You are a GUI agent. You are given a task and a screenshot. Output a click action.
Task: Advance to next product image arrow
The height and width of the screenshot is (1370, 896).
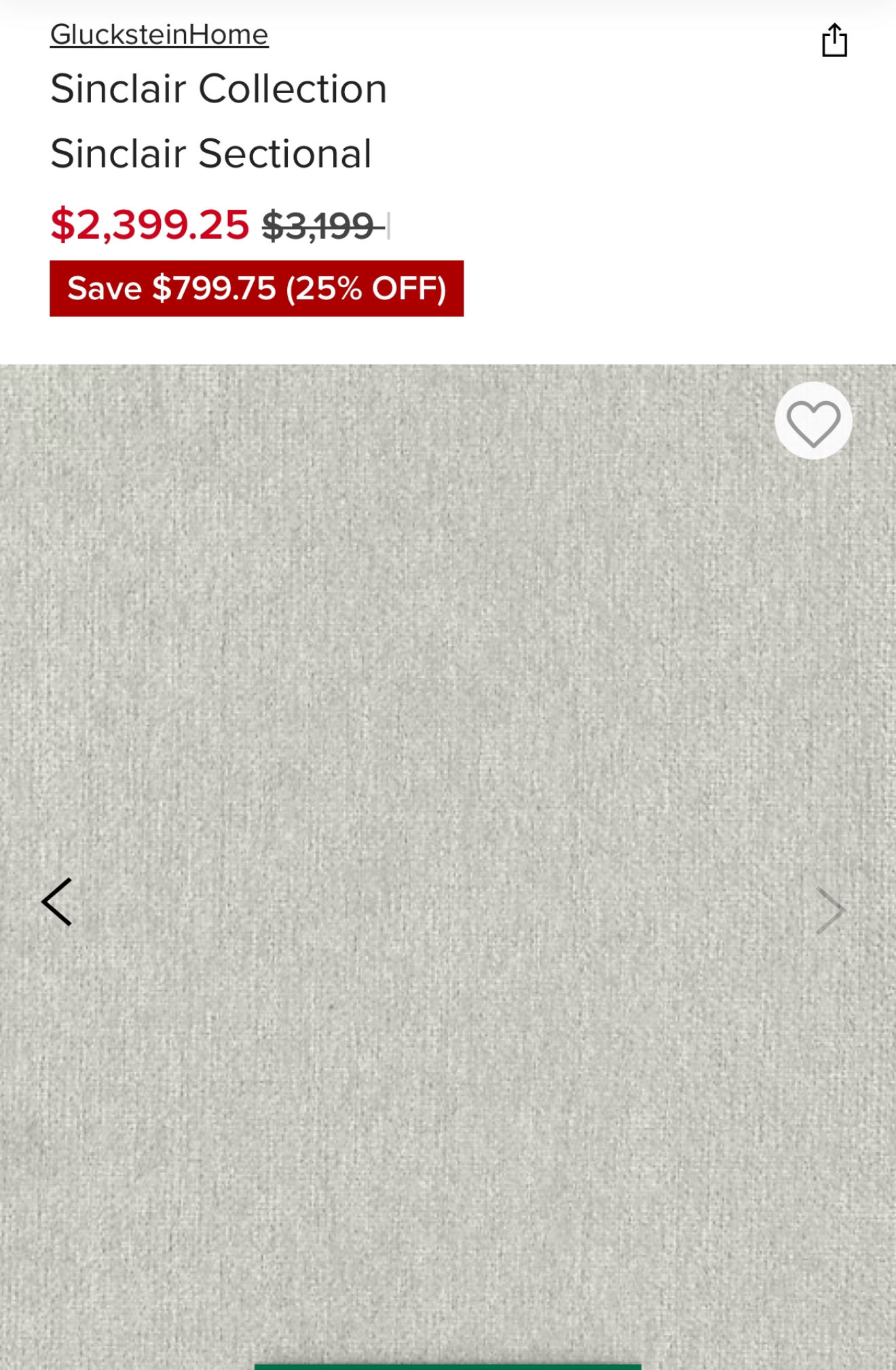829,911
